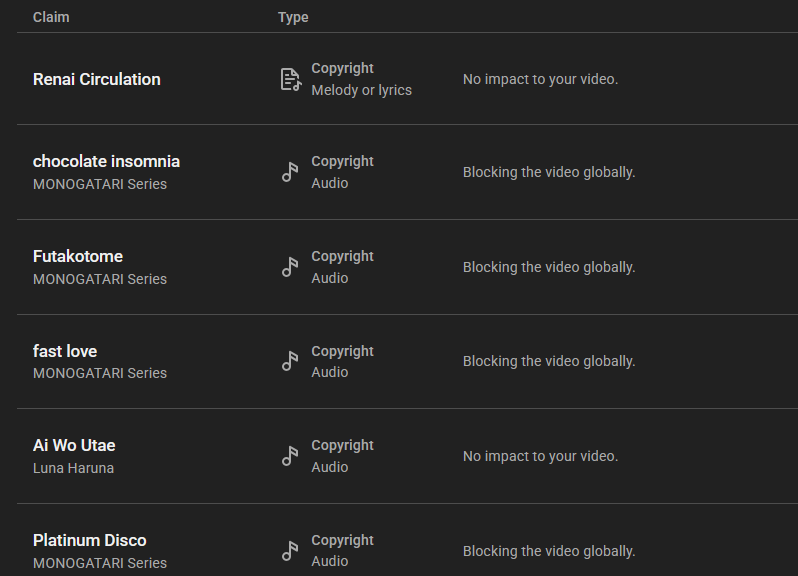Click "Melody or lyrics" type label
The width and height of the screenshot is (798, 576).
tap(361, 90)
